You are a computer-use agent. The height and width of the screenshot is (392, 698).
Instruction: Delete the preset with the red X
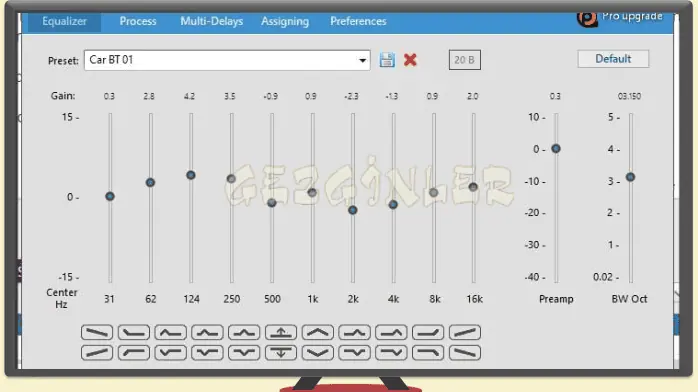pyautogui.click(x=410, y=60)
